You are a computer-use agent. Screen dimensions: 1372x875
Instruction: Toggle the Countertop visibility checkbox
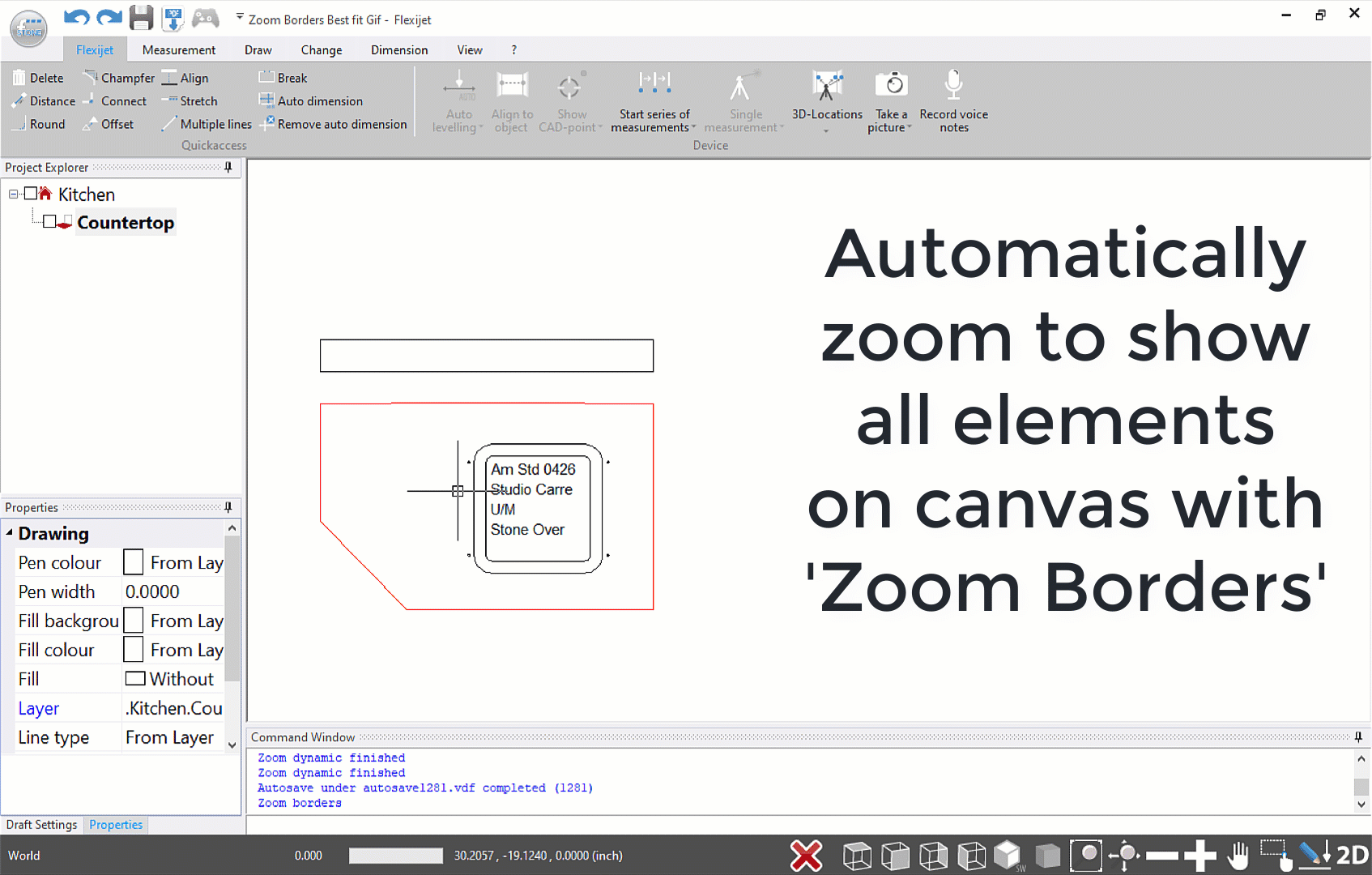pos(50,221)
